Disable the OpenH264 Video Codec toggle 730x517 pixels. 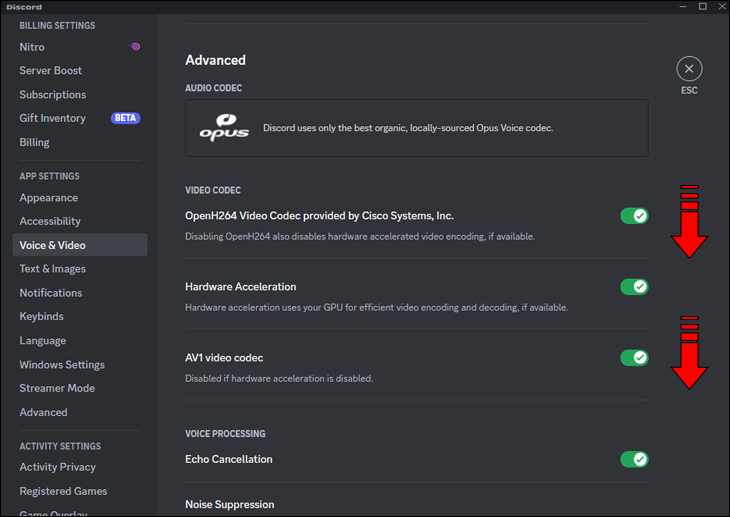(634, 216)
